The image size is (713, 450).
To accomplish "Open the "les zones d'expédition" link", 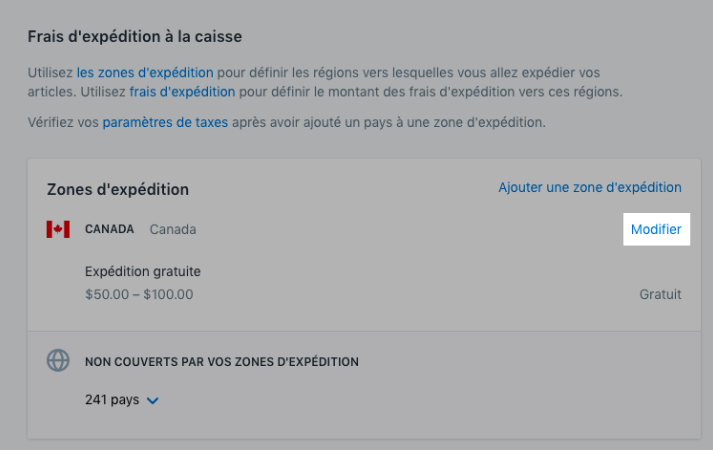I will 145,72.
